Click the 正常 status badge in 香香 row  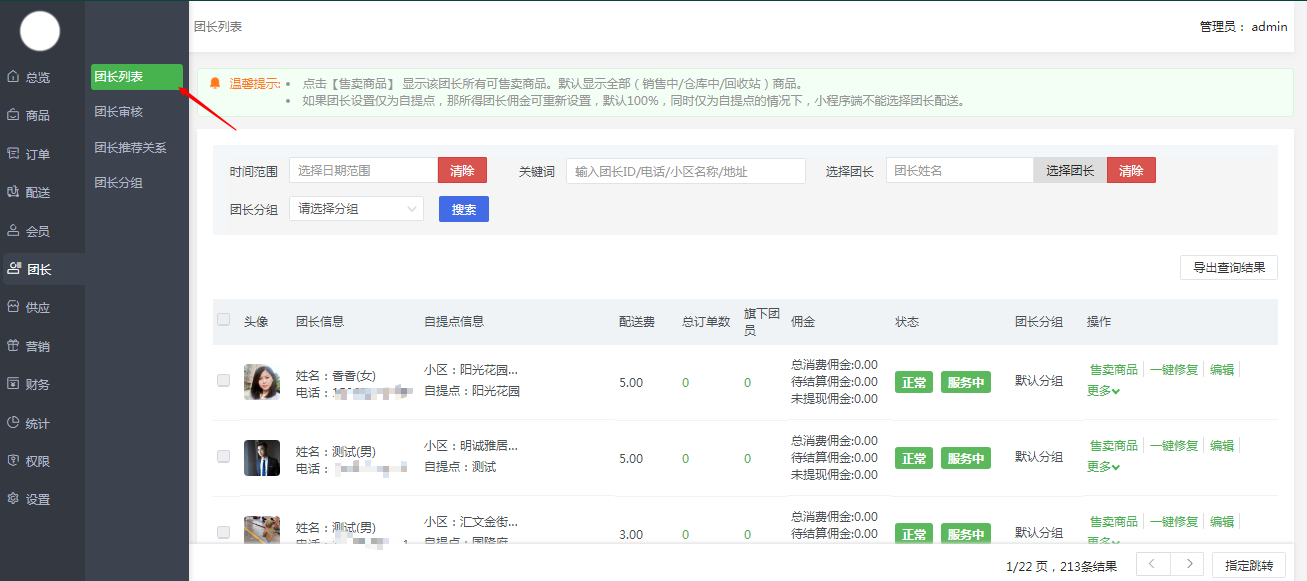pos(914,382)
